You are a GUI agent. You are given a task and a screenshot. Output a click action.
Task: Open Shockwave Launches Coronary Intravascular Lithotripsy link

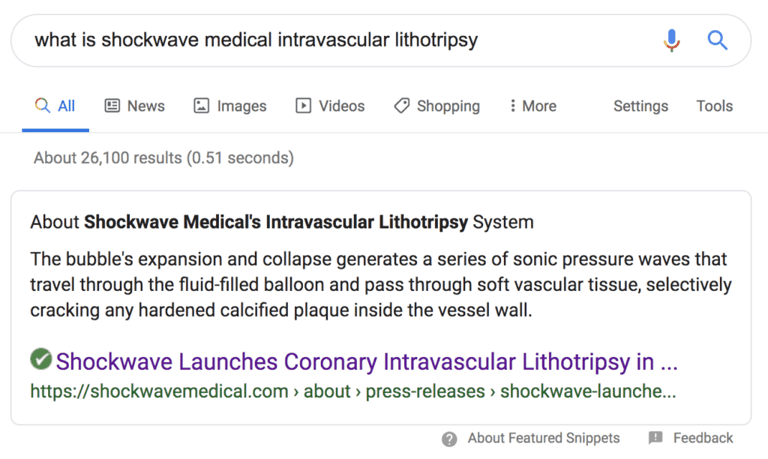[x=367, y=362]
